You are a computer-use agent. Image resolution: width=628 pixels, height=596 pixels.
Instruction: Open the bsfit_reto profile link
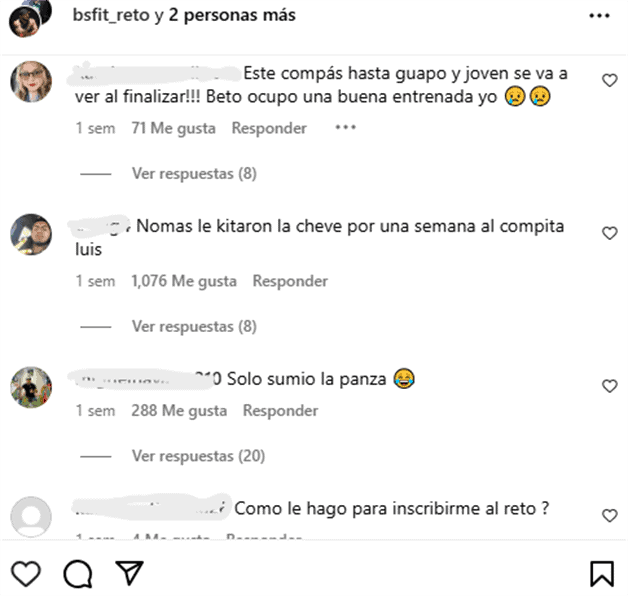click(111, 16)
